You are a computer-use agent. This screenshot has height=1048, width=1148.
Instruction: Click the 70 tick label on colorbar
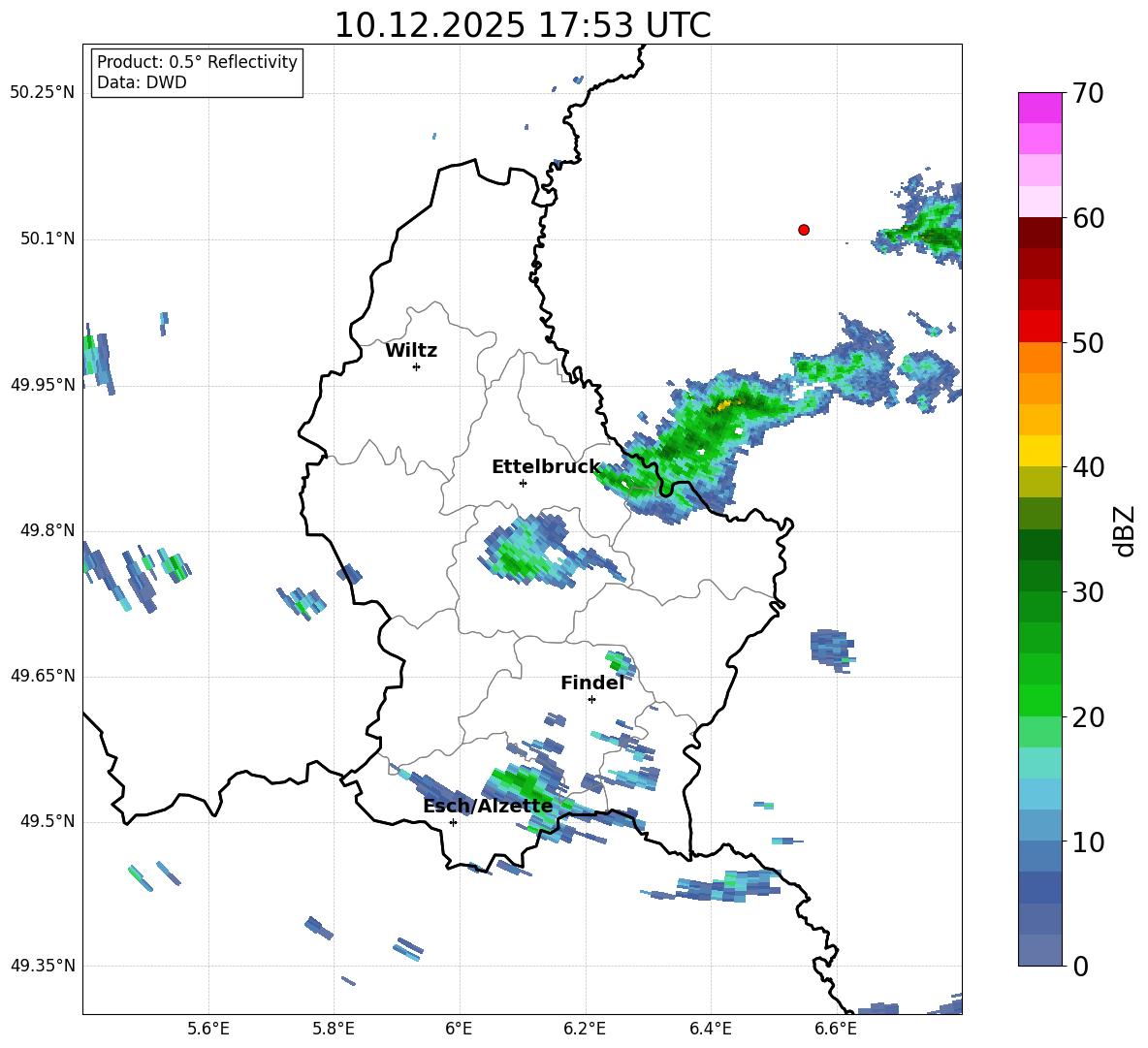pyautogui.click(x=1088, y=94)
